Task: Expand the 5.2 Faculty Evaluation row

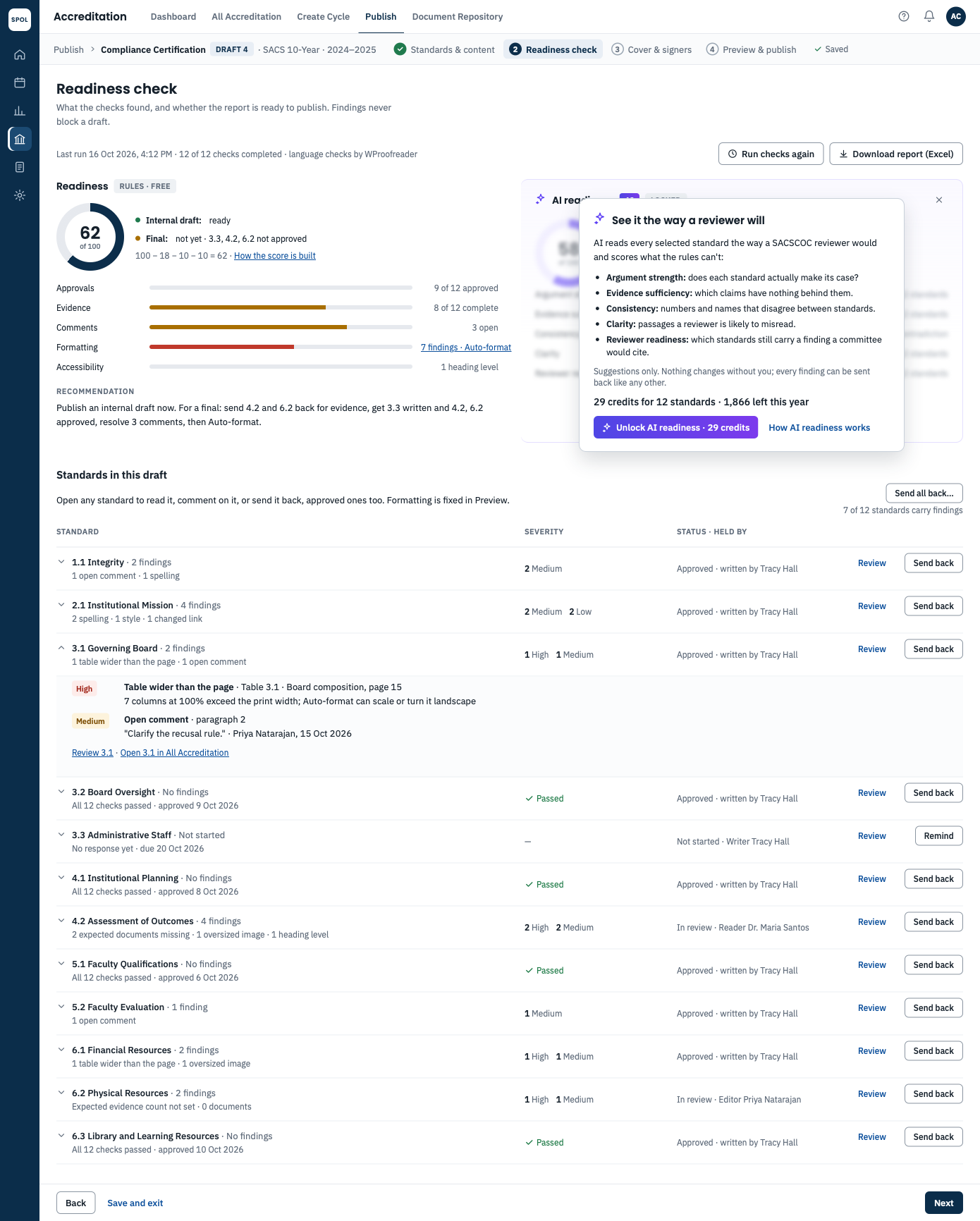Action: [61, 1007]
